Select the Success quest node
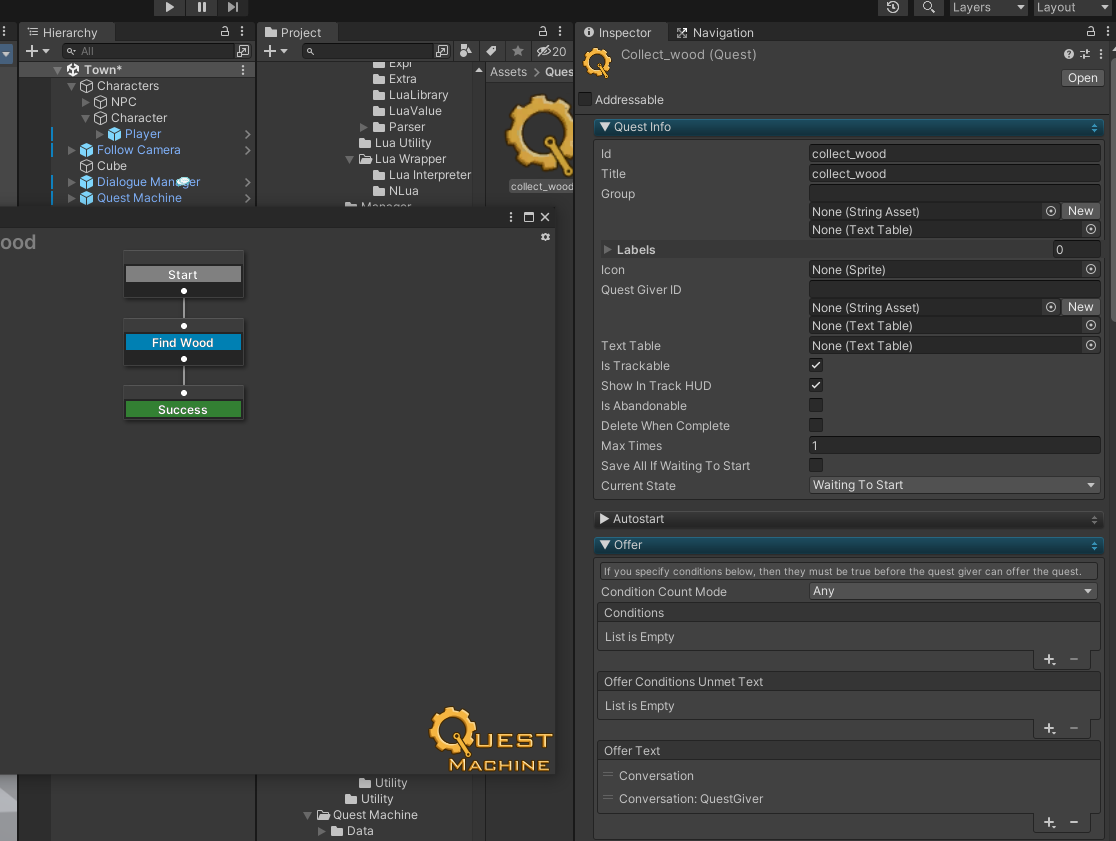The height and width of the screenshot is (841, 1116). click(x=184, y=410)
